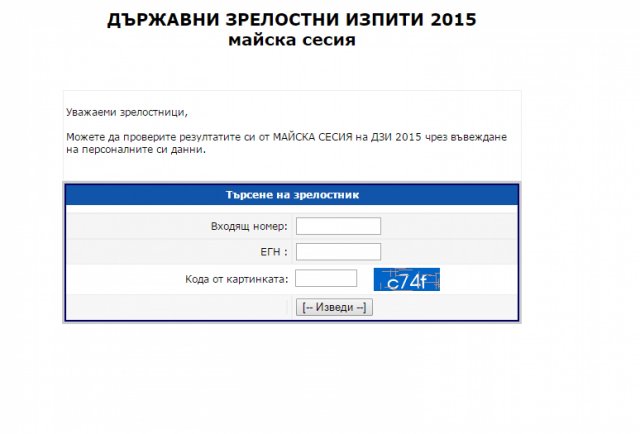Viewport: 640px width, 434px height.
Task: Click the Входящ номер: label
Action: pos(249,226)
